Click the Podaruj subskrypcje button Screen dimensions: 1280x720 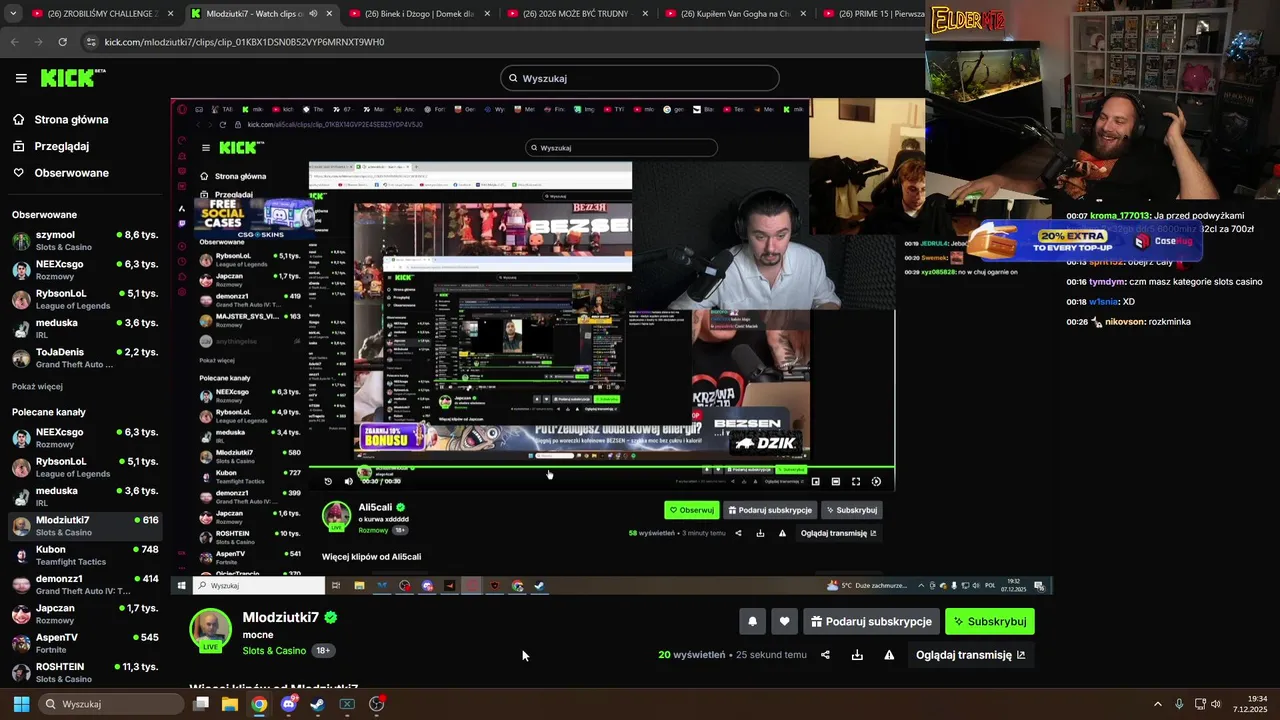pos(871,621)
